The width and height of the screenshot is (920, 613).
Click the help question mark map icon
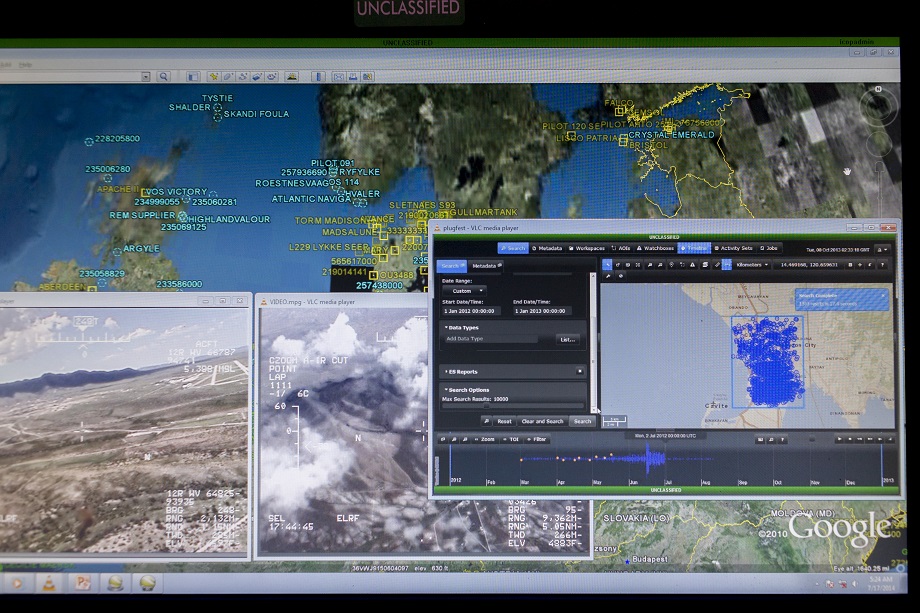click(x=882, y=265)
